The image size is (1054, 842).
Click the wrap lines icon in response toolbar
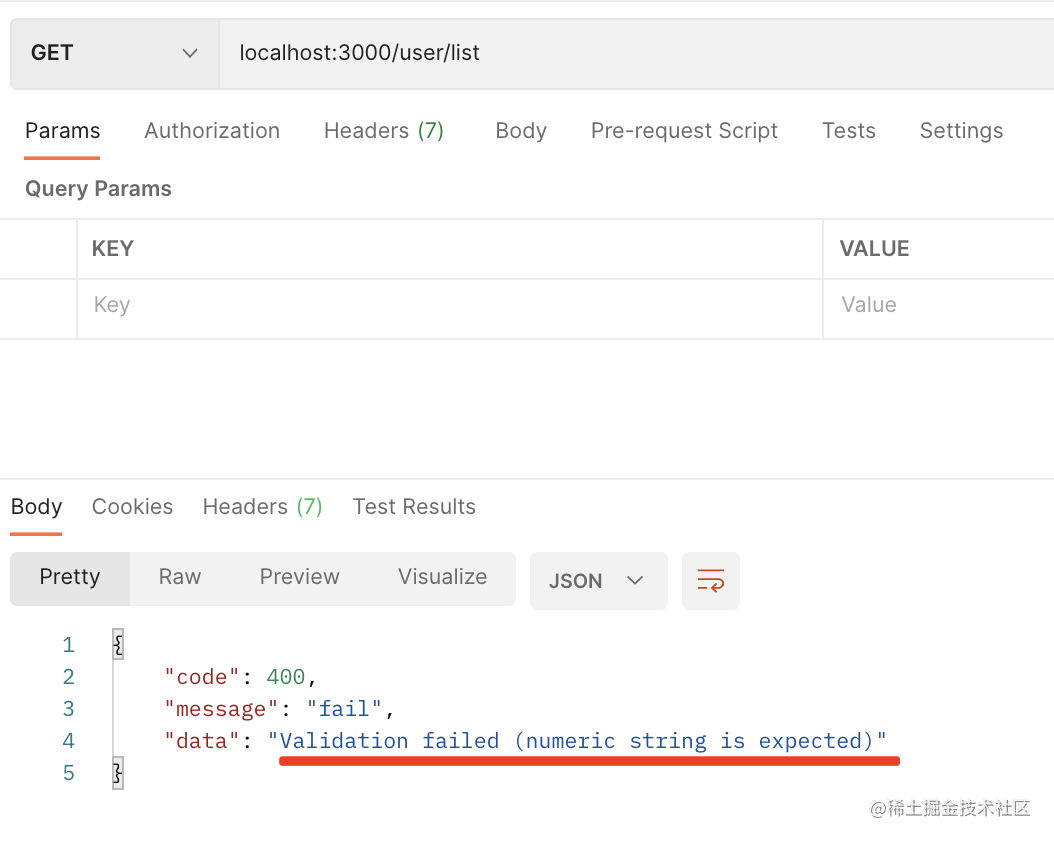(x=710, y=581)
